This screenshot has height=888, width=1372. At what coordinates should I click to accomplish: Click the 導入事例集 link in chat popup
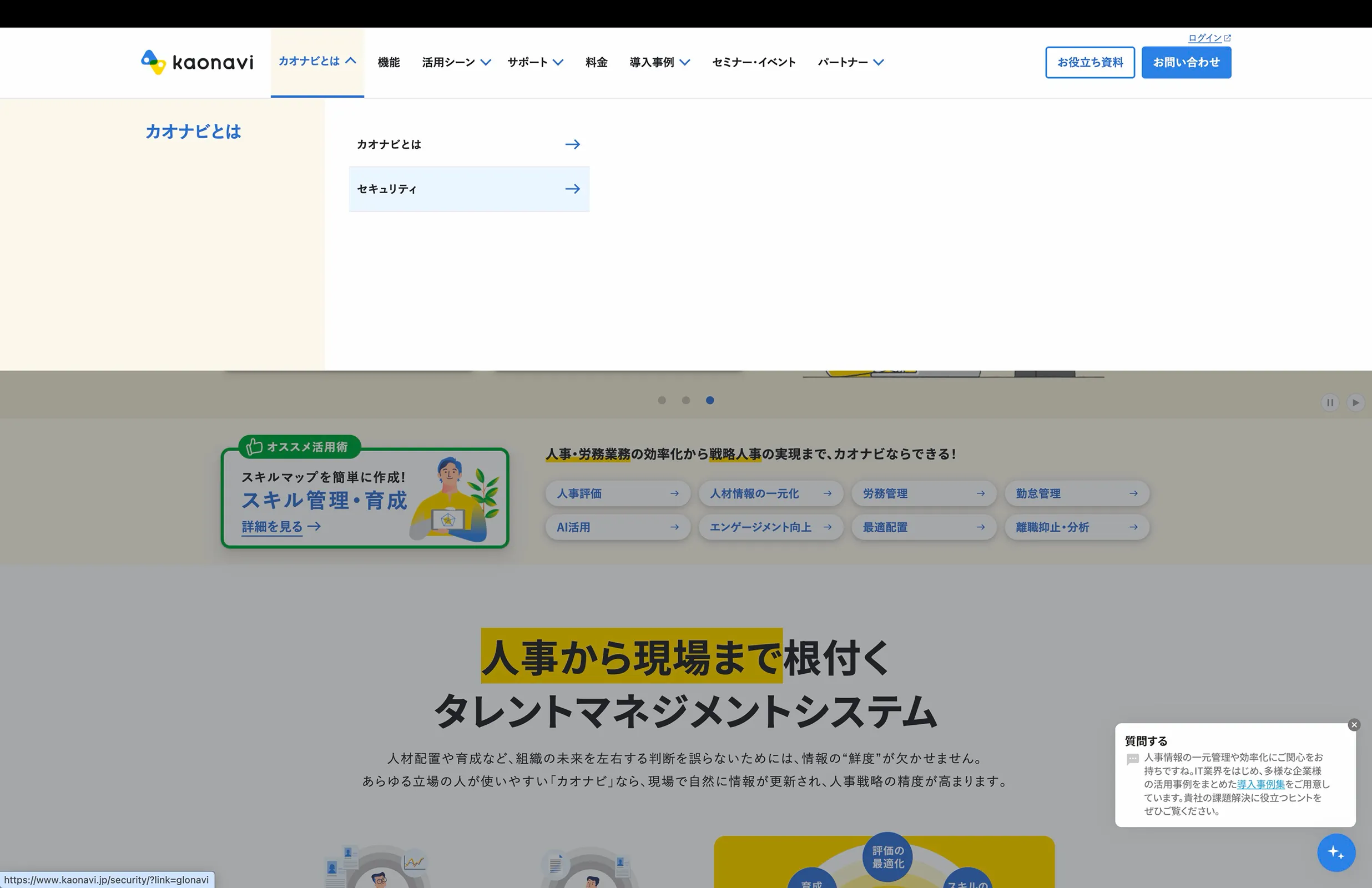point(1261,784)
